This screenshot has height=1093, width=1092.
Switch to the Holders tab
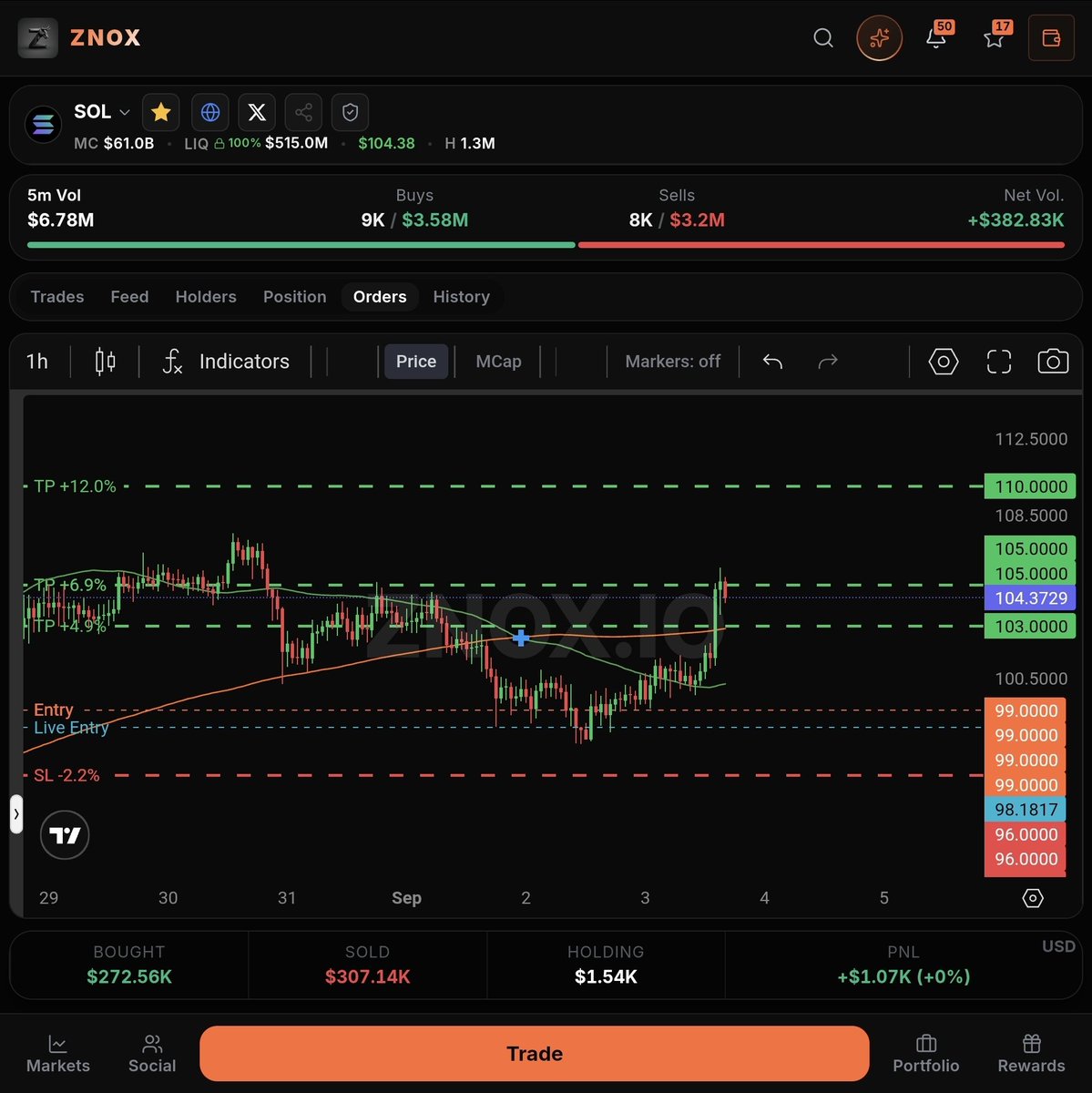coord(206,297)
